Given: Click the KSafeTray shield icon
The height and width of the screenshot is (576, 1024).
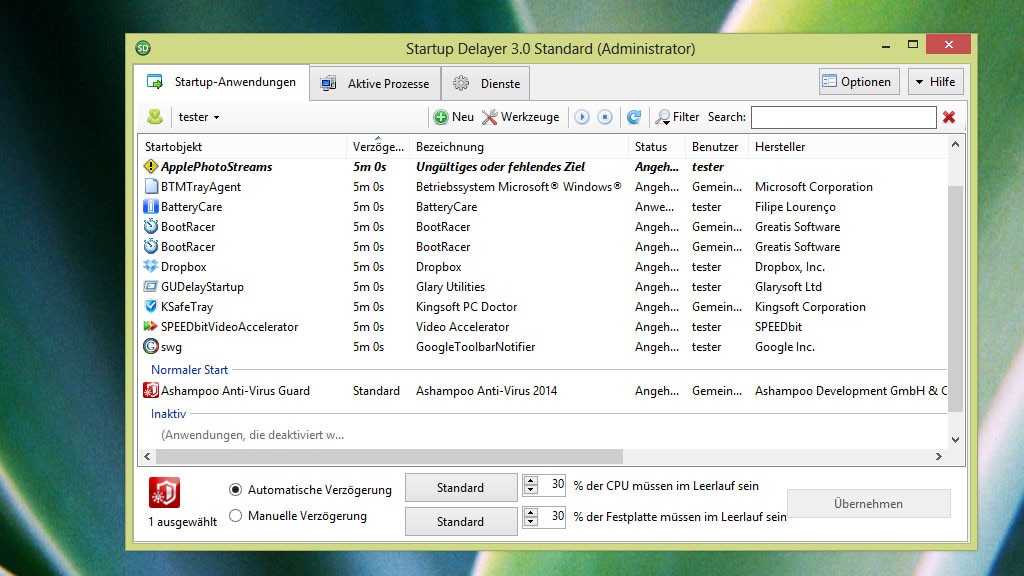Looking at the screenshot, I should (x=151, y=306).
